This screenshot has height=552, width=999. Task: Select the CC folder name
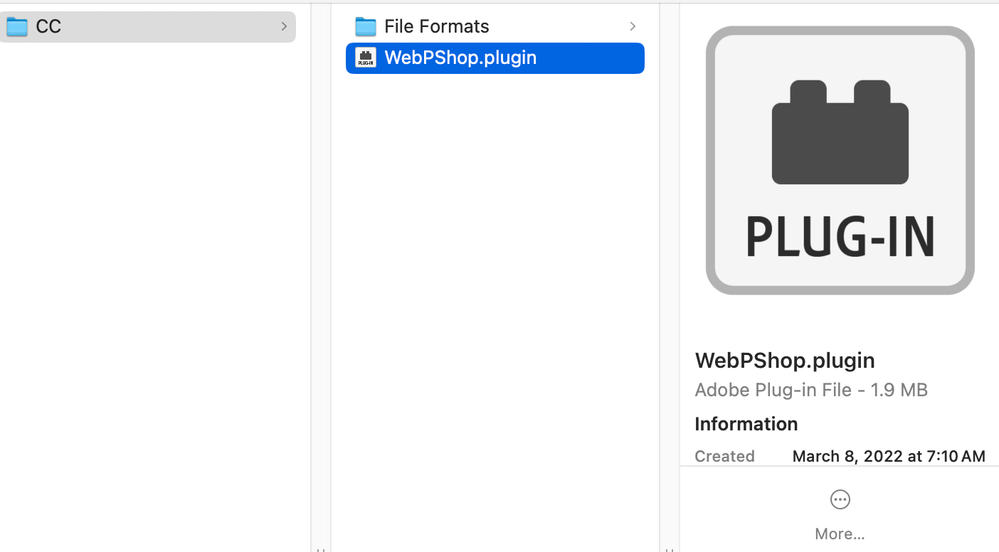pyautogui.click(x=48, y=27)
